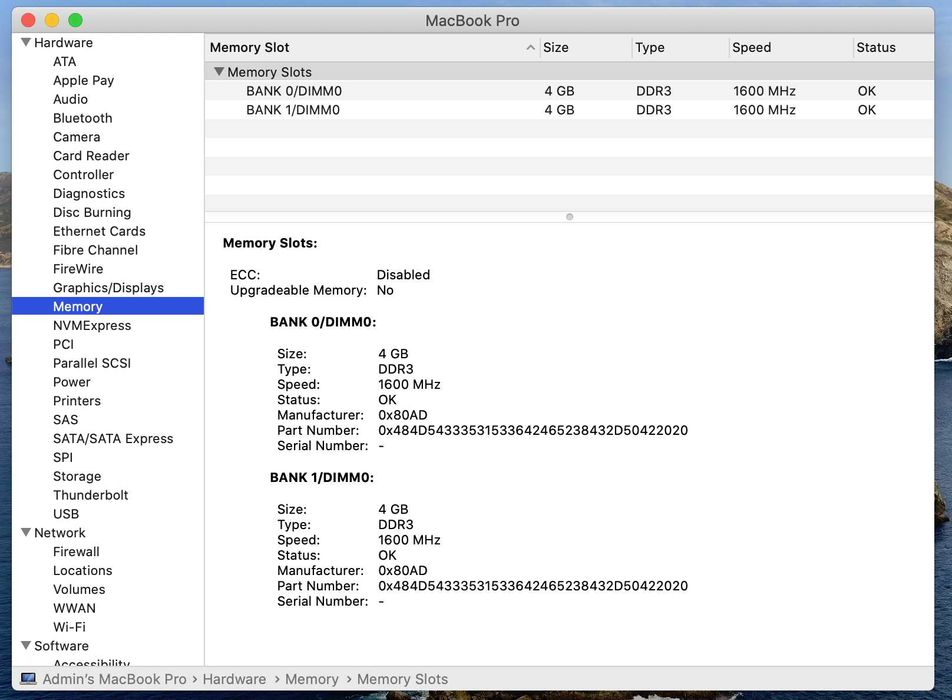Collapse the Network section triangle
Screen dimensions: 952x700
click(26, 532)
